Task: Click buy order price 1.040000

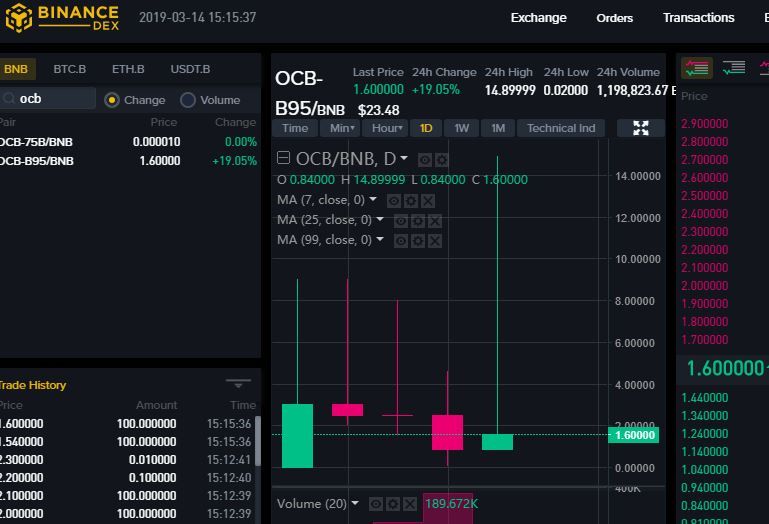Action: pos(704,470)
